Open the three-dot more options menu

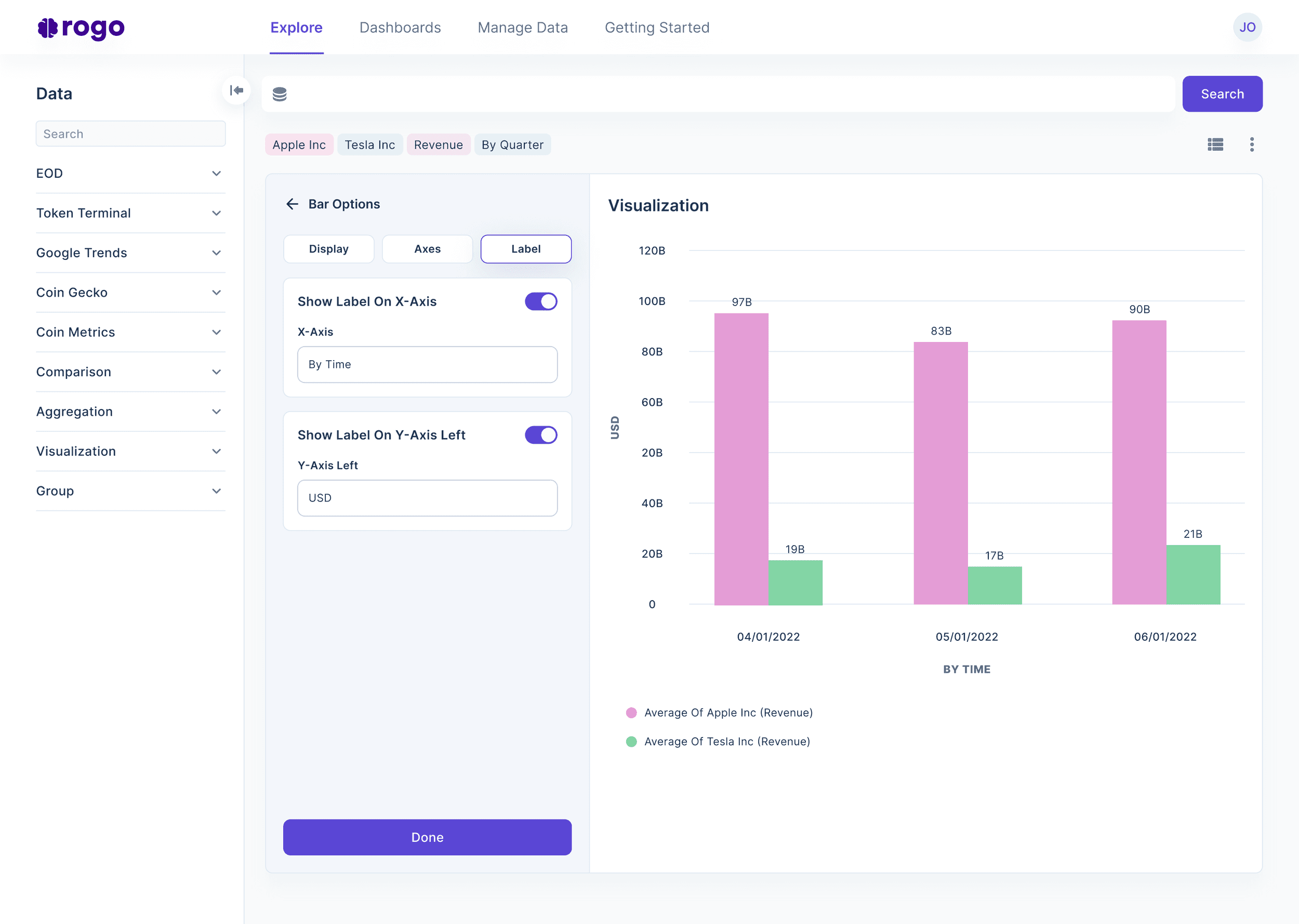pos(1251,144)
